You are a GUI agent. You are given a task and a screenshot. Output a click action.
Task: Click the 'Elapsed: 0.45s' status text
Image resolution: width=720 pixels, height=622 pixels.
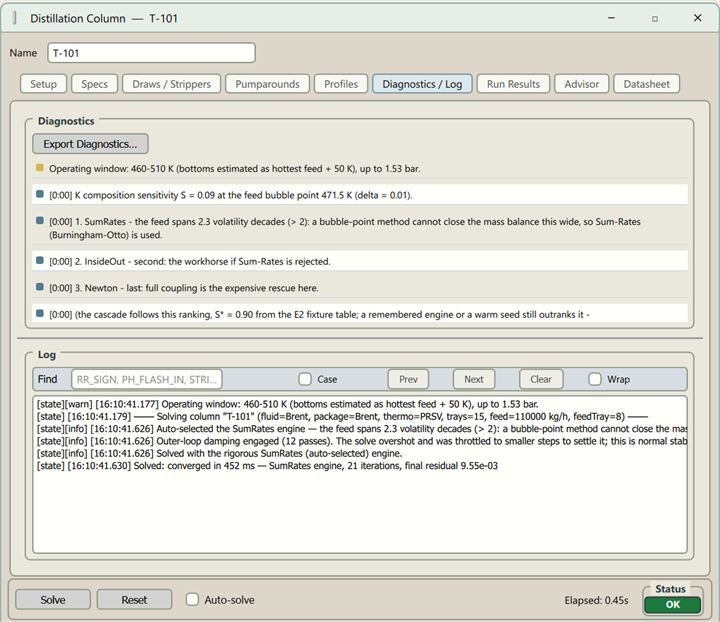[596, 600]
